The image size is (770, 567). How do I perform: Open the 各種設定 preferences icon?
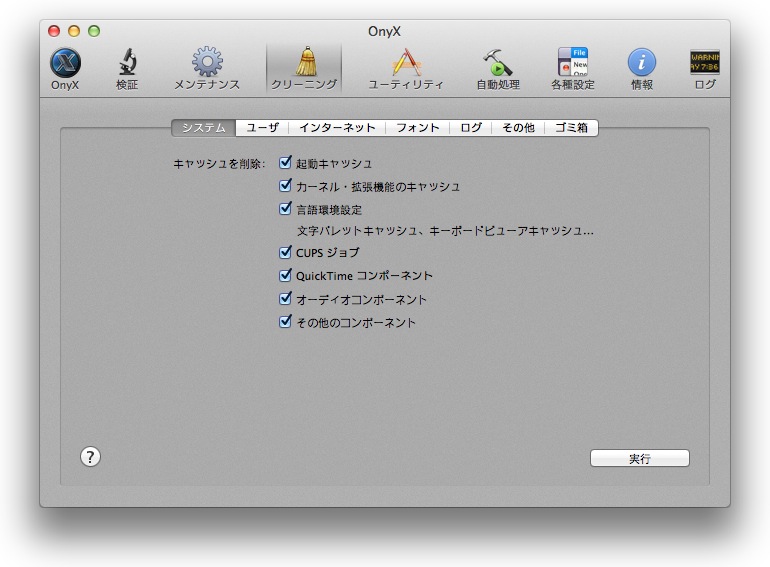[572, 64]
